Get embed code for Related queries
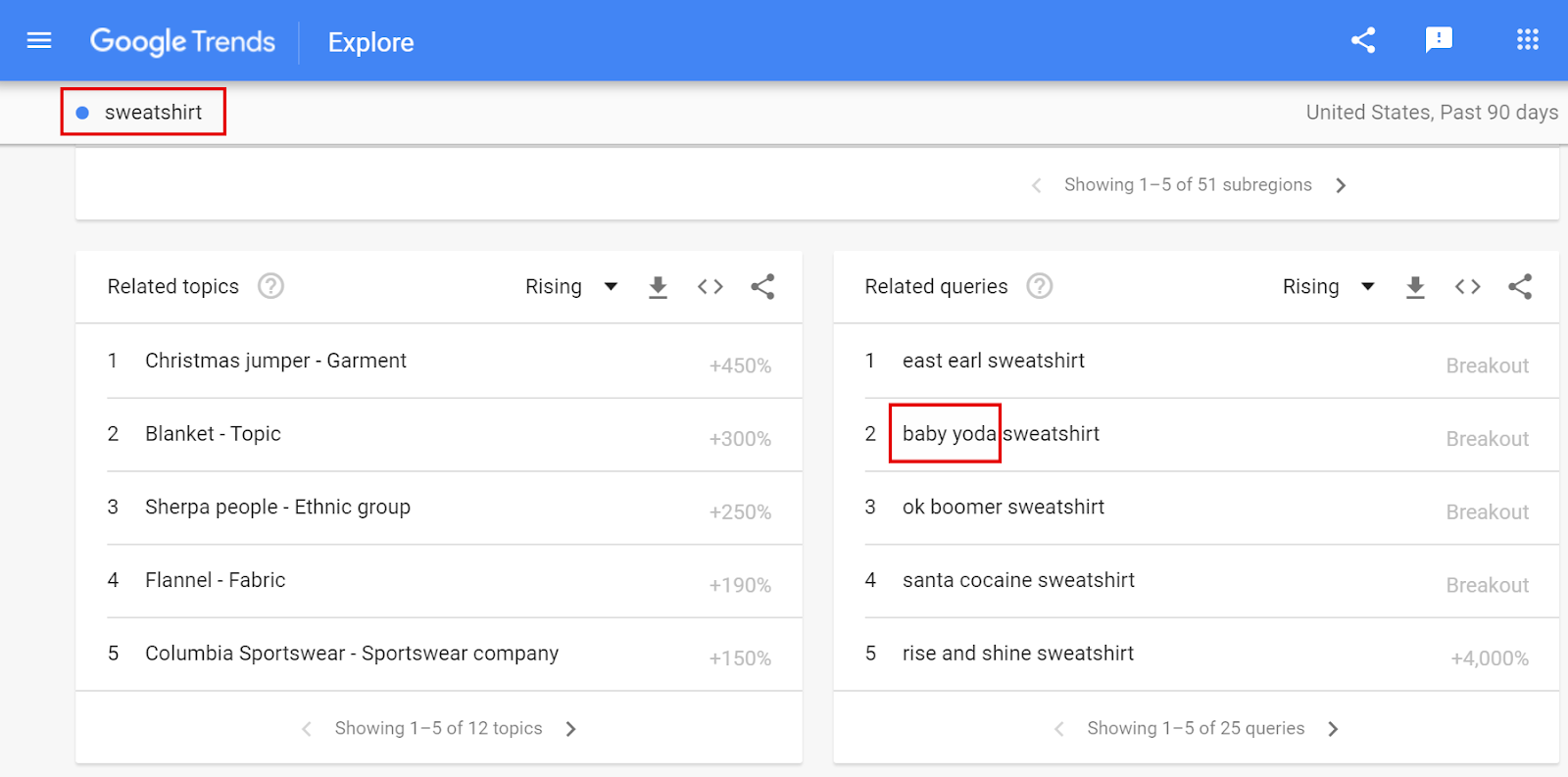 (x=1468, y=286)
